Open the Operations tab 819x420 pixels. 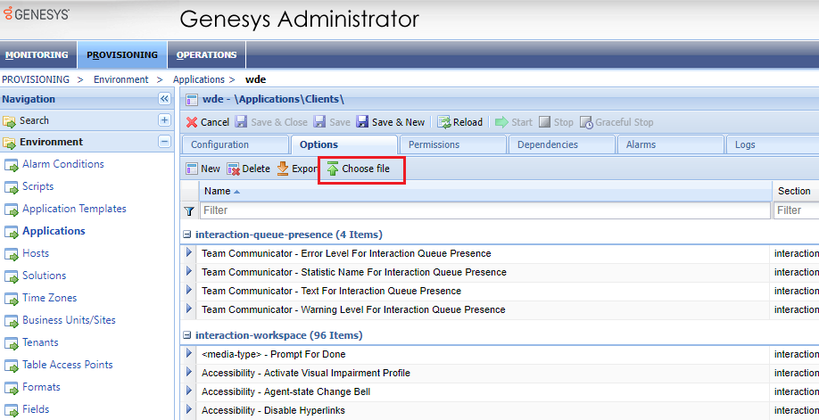pyautogui.click(x=206, y=55)
